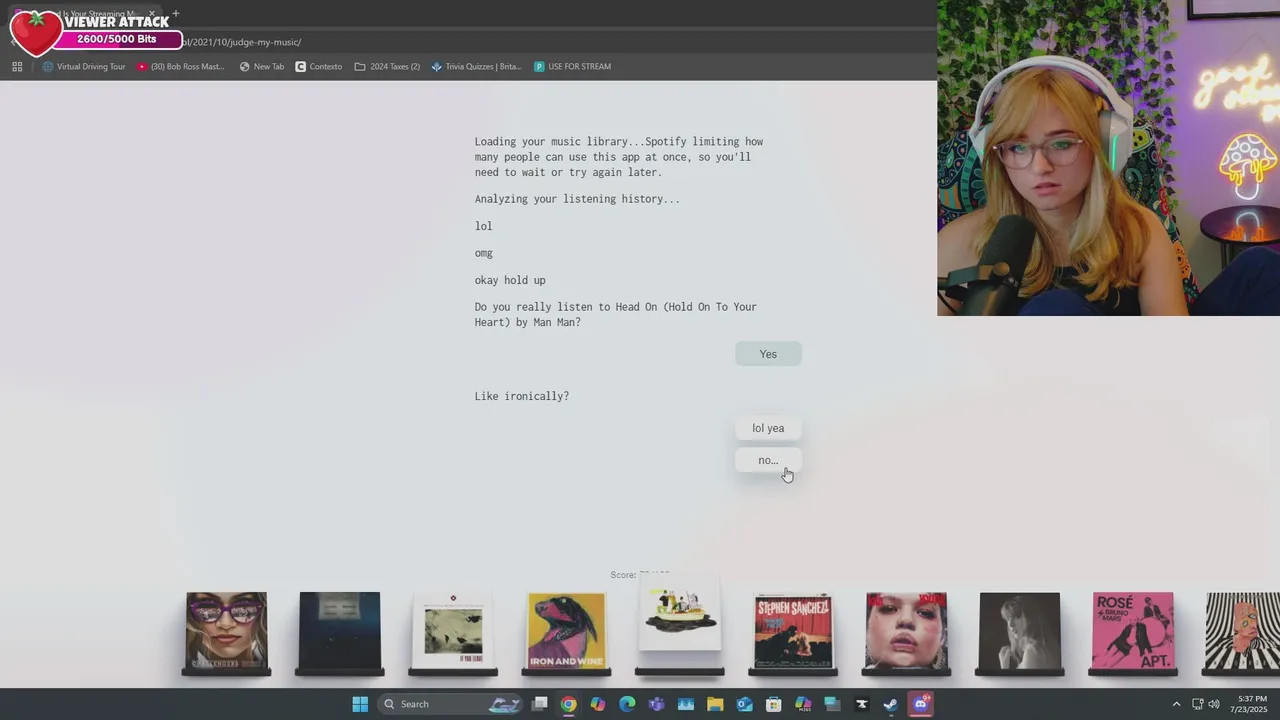Open the display settings tray icon
This screenshot has height=720, width=1280.
(x=1198, y=704)
